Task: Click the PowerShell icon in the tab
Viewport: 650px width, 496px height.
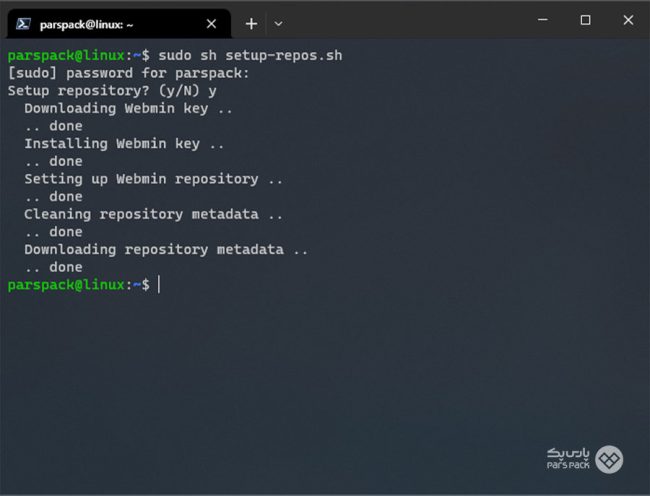Action: [x=23, y=24]
